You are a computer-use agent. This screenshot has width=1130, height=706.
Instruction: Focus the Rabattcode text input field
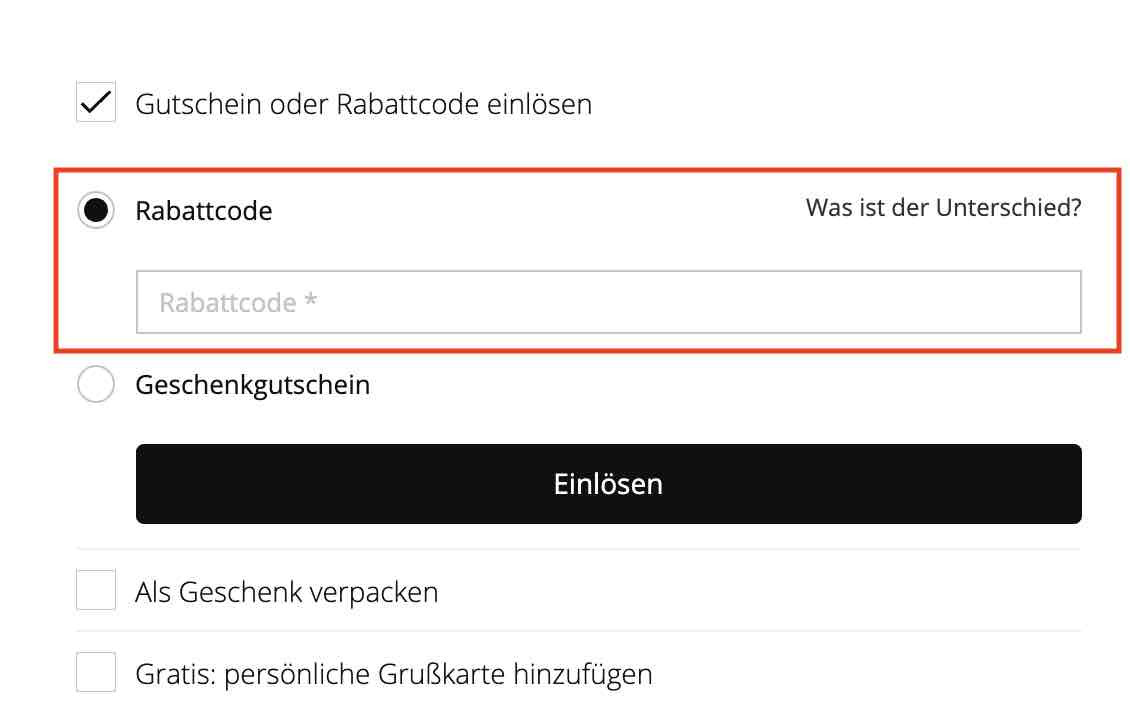point(608,302)
